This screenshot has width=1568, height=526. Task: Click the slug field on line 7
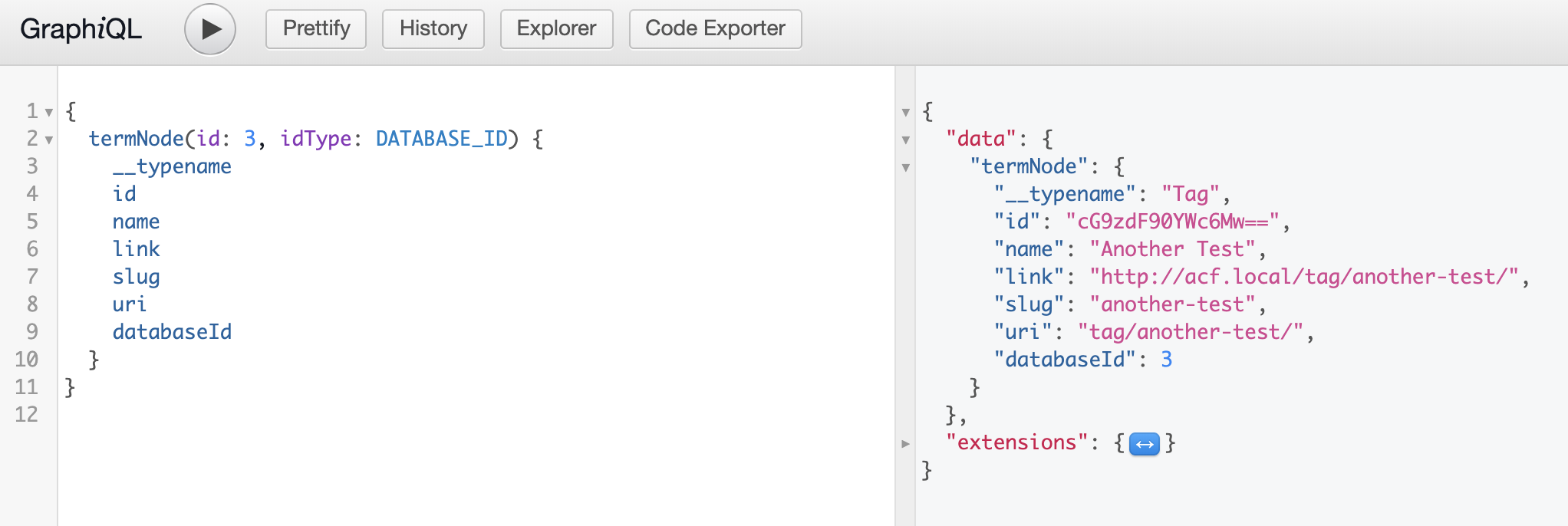coord(137,277)
